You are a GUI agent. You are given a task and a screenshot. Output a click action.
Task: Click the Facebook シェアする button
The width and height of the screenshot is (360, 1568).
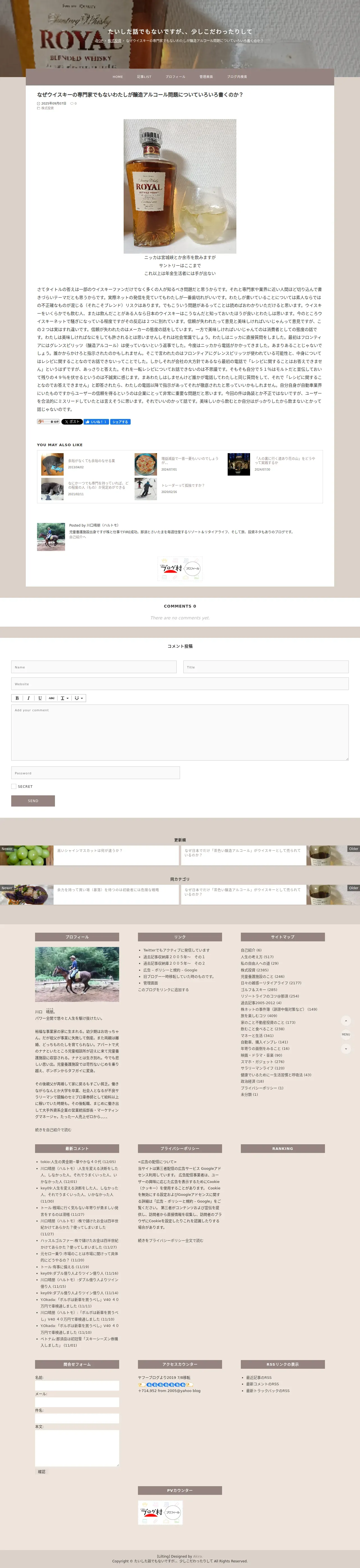point(120,421)
